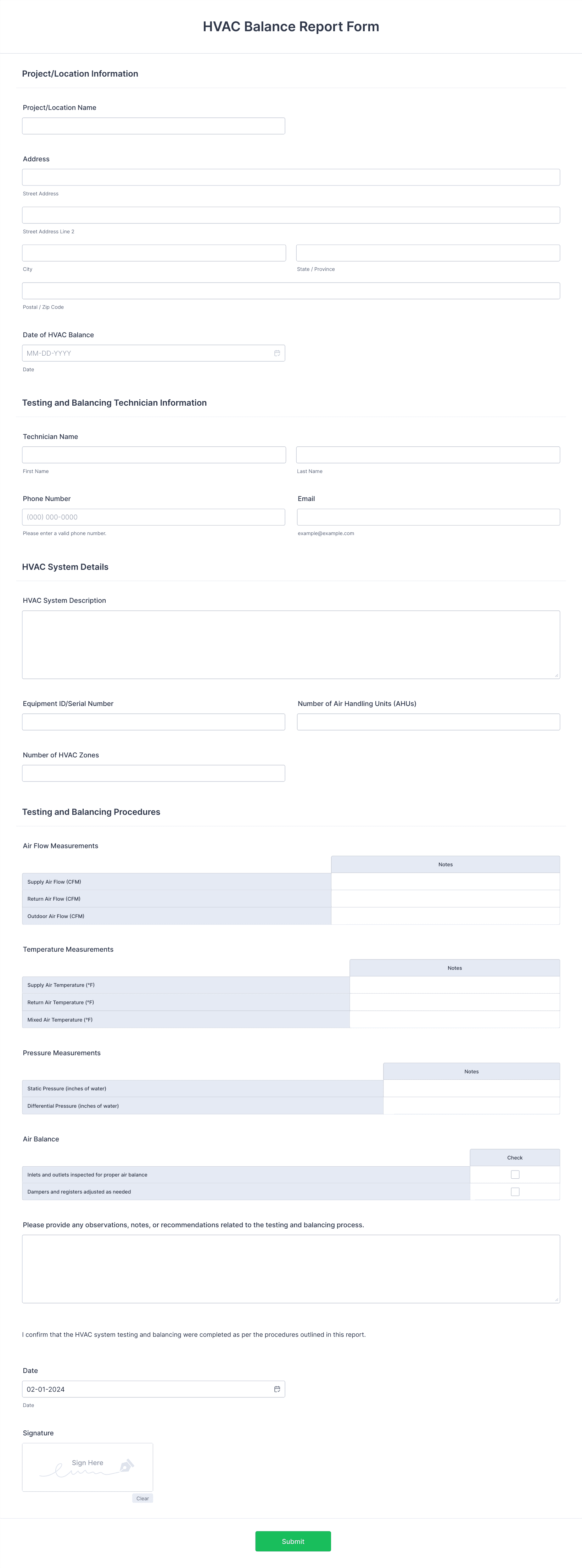Viewport: 582px width, 1568px height.
Task: Click Static Pressure notes cell
Action: [471, 1089]
